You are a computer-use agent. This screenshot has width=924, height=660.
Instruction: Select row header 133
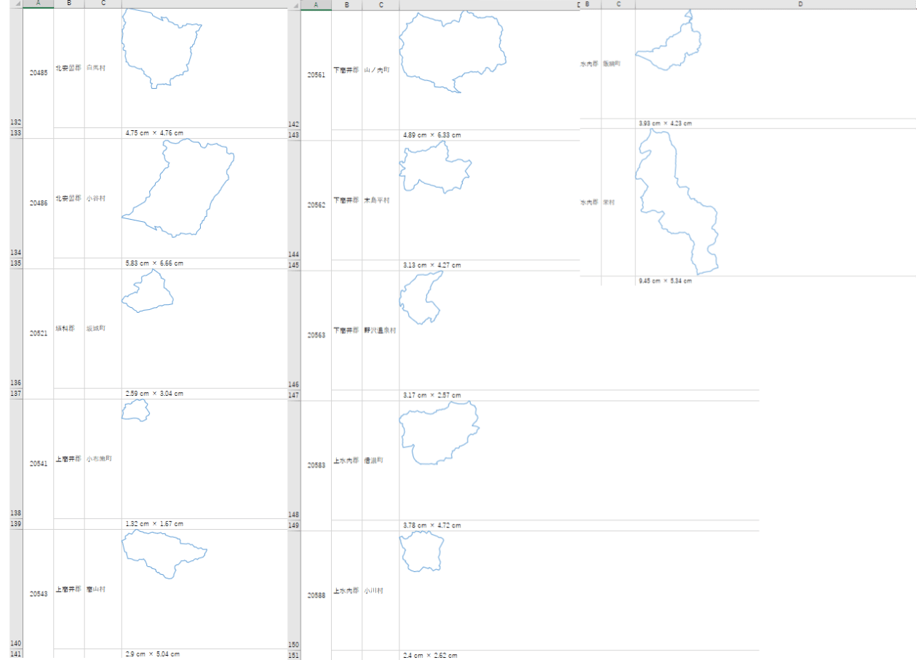[16, 133]
